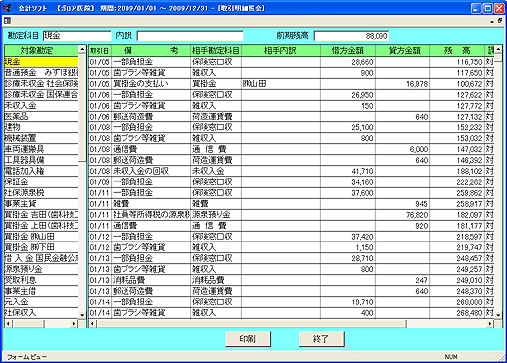Click right arrow of account list horizontal scrollbar

coord(74,323)
